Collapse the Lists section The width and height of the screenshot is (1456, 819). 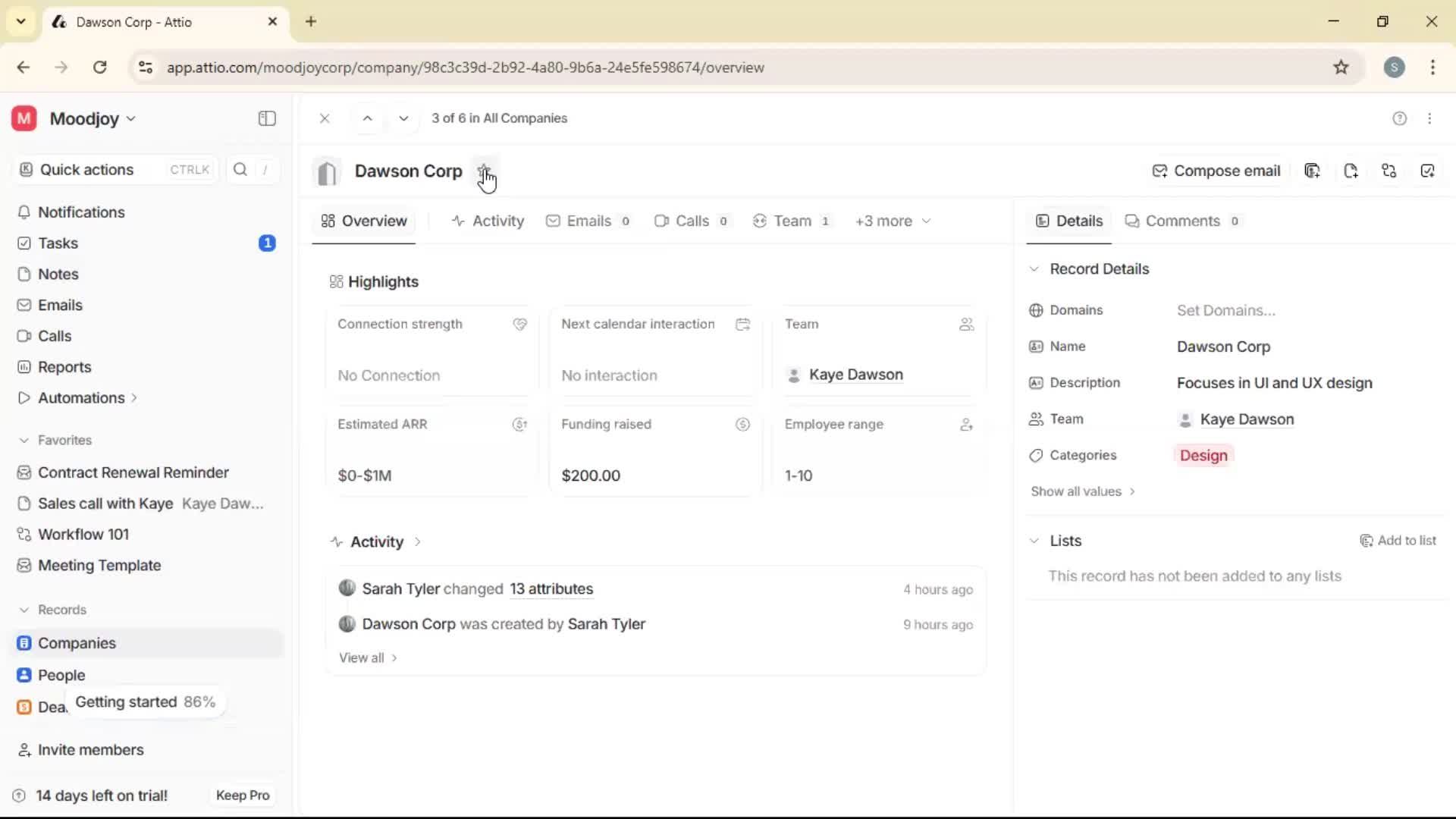pos(1034,541)
